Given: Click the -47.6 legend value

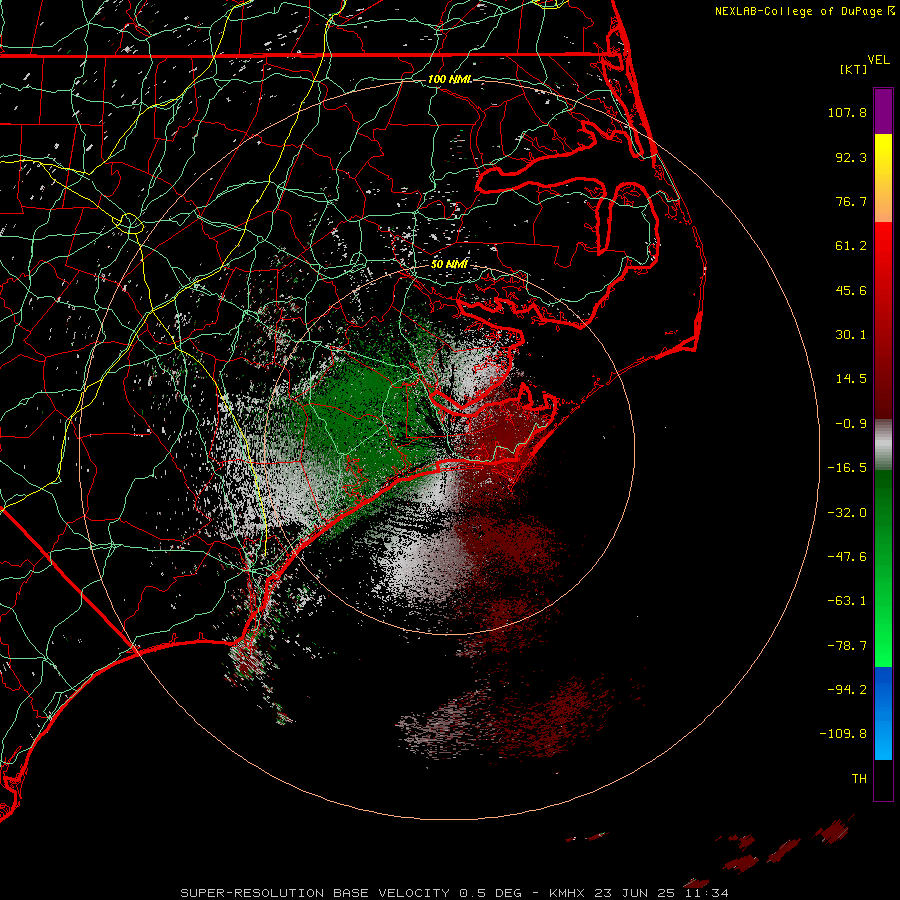Looking at the screenshot, I should [847, 557].
